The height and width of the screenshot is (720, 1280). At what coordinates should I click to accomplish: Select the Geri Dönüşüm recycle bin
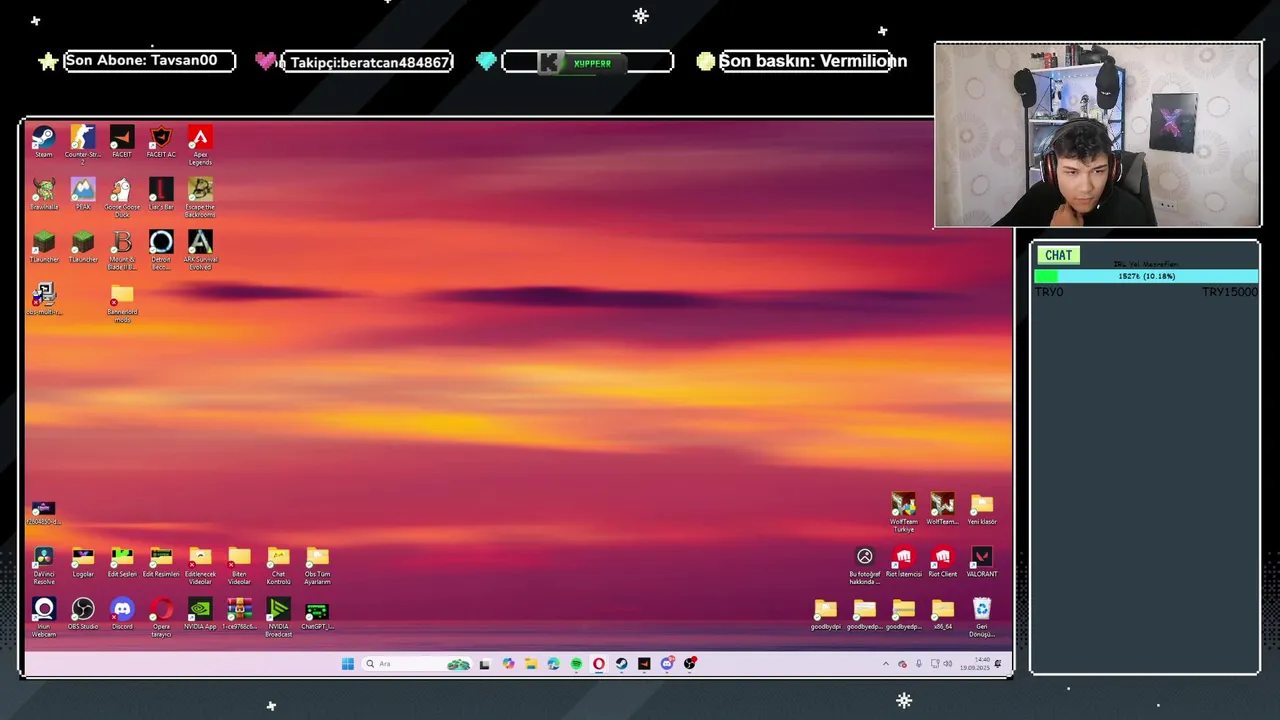[x=982, y=617]
